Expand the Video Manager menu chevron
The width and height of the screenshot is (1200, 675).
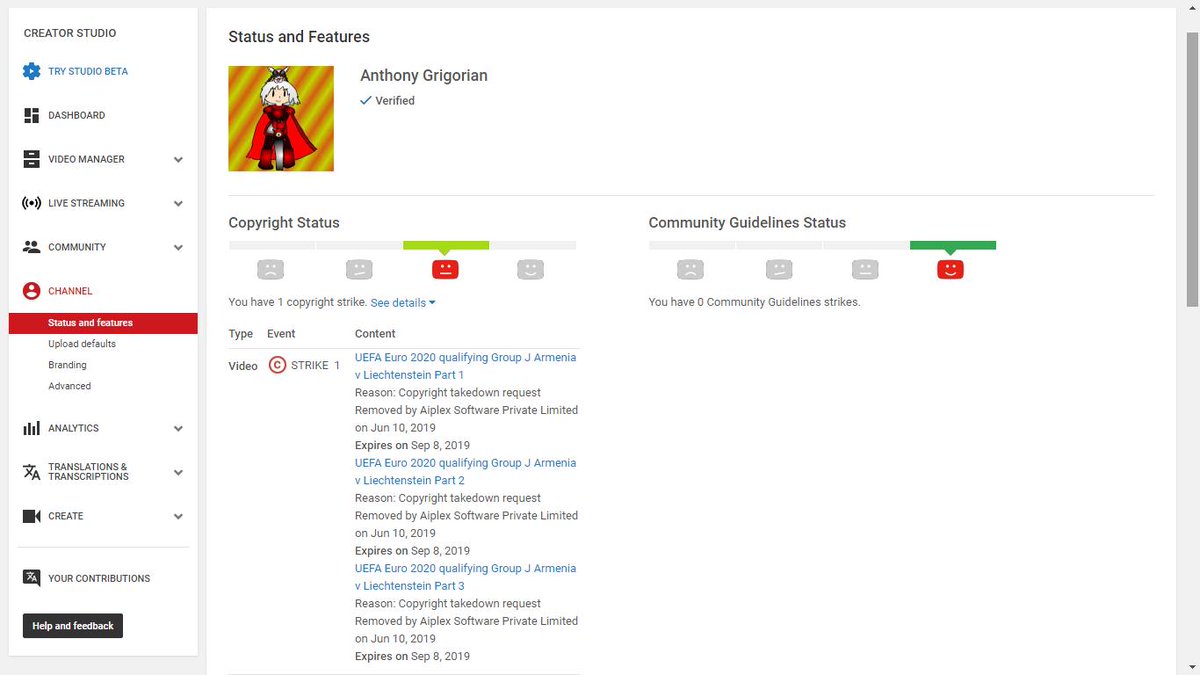coord(178,159)
